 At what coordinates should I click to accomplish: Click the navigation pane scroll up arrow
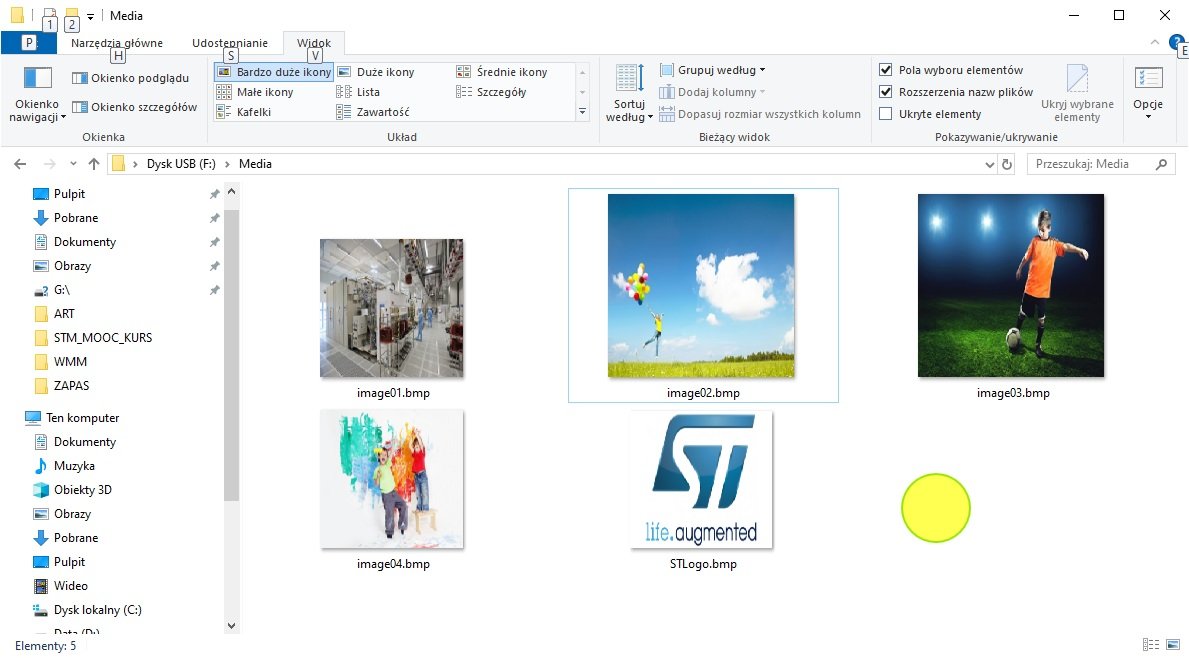coord(231,193)
